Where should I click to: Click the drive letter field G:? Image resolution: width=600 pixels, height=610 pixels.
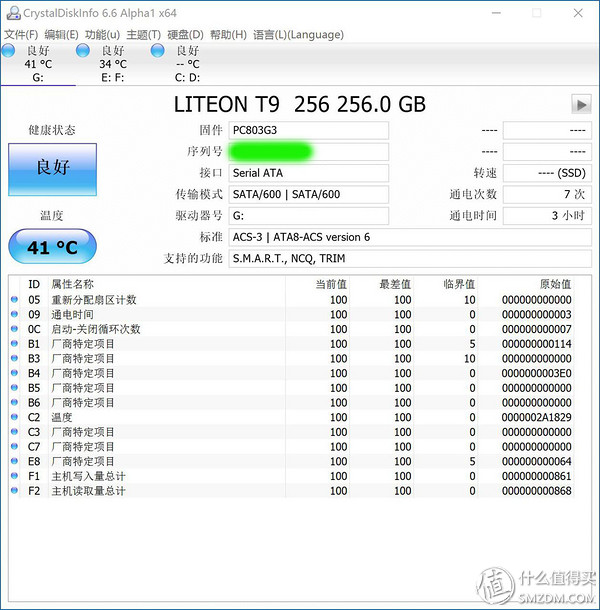click(x=309, y=216)
